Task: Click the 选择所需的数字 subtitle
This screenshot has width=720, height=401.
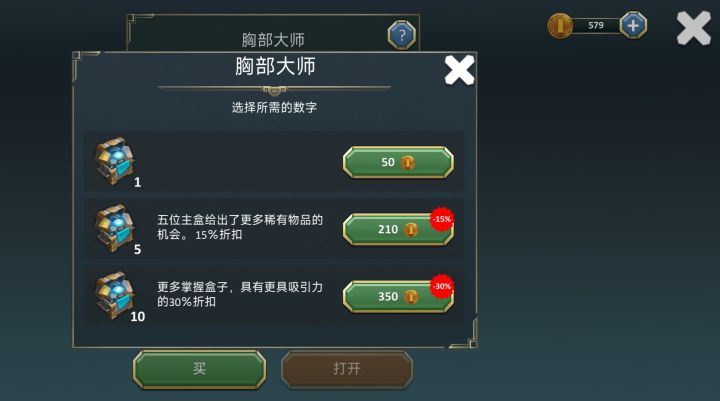Action: (274, 107)
